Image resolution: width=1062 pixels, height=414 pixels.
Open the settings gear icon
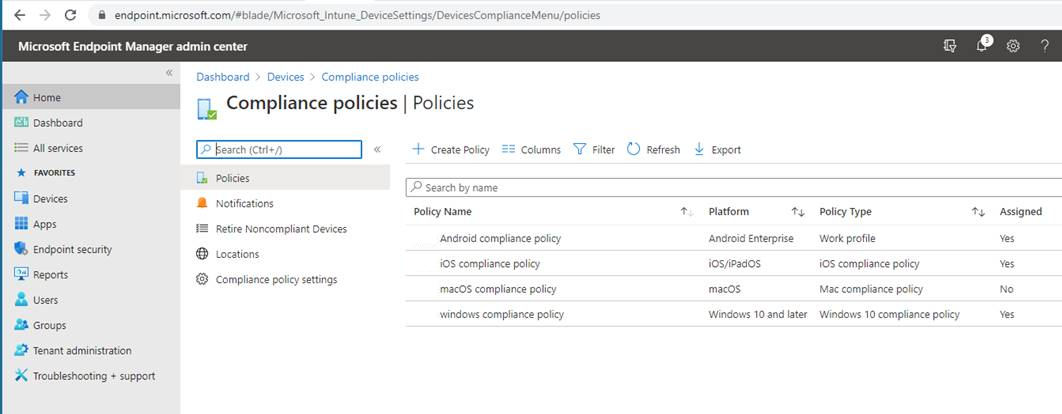pyautogui.click(x=1013, y=46)
